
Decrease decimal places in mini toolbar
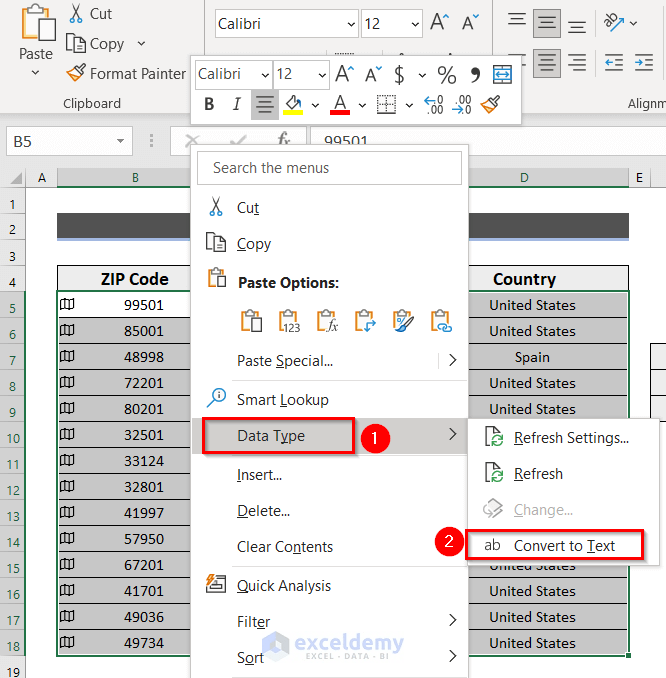coord(461,105)
